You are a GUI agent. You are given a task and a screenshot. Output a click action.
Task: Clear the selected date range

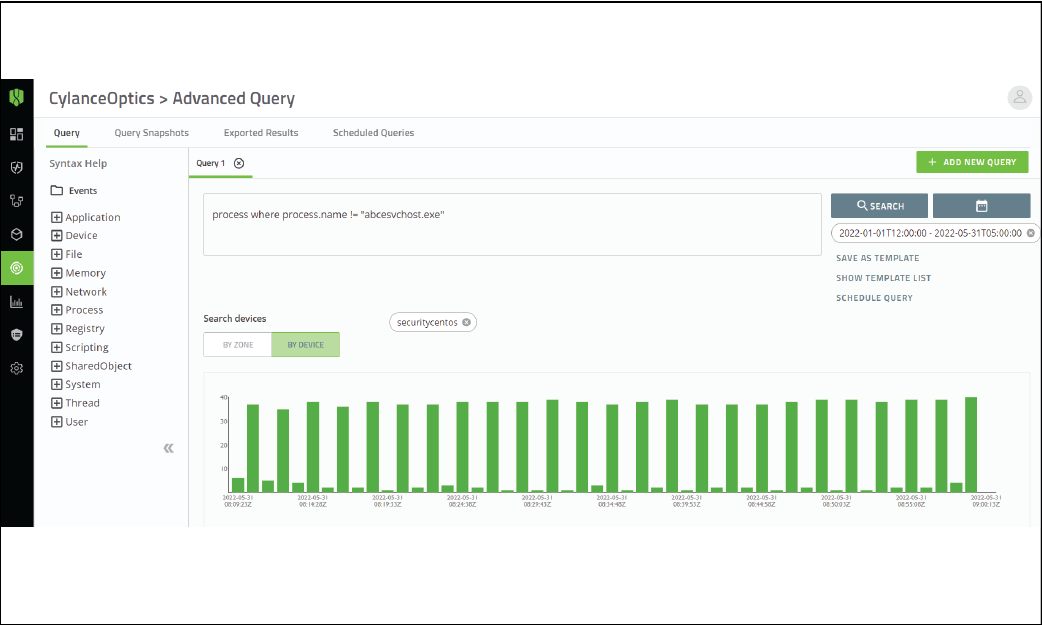(1031, 233)
